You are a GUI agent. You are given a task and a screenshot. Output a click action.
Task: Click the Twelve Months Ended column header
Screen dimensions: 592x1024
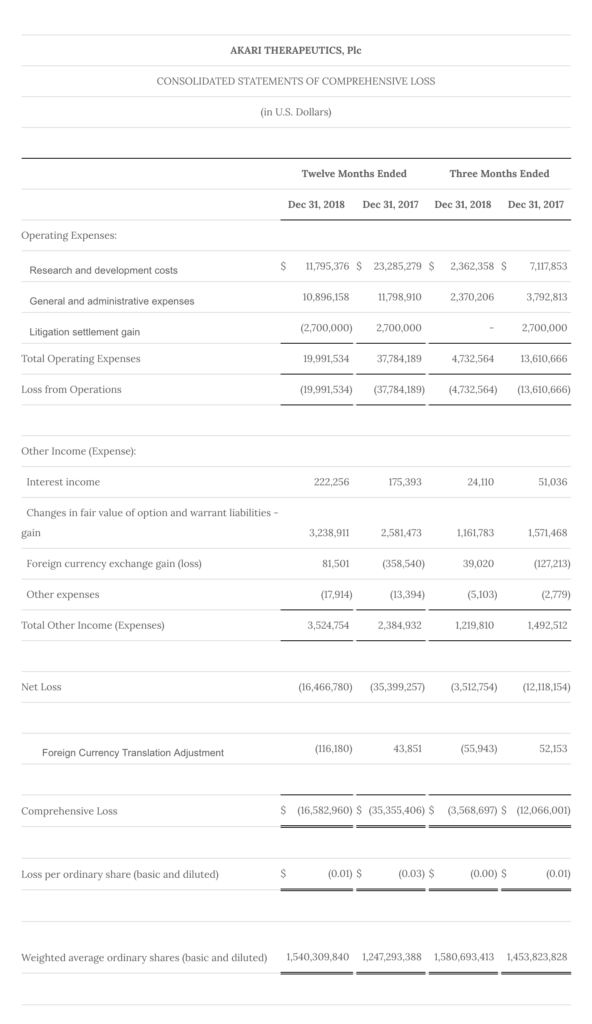coord(354,173)
